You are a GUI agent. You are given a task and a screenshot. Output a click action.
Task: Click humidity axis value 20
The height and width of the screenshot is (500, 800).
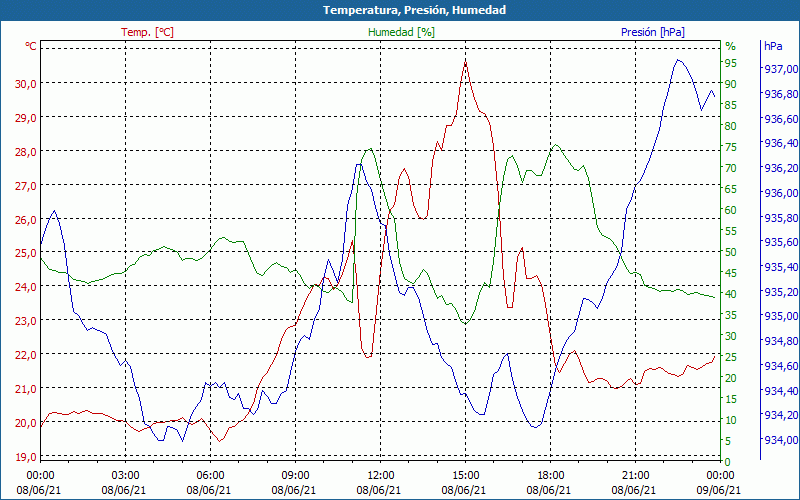(x=731, y=378)
